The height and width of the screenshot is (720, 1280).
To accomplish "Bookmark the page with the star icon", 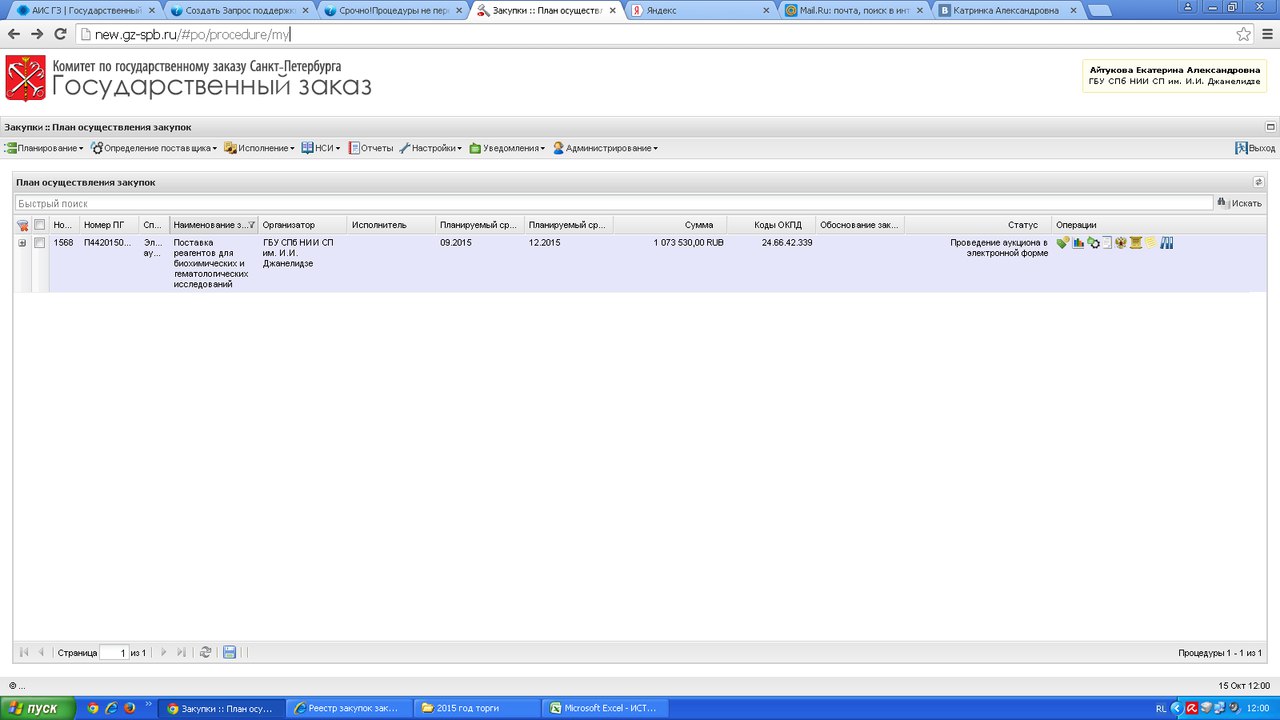I will (1243, 34).
